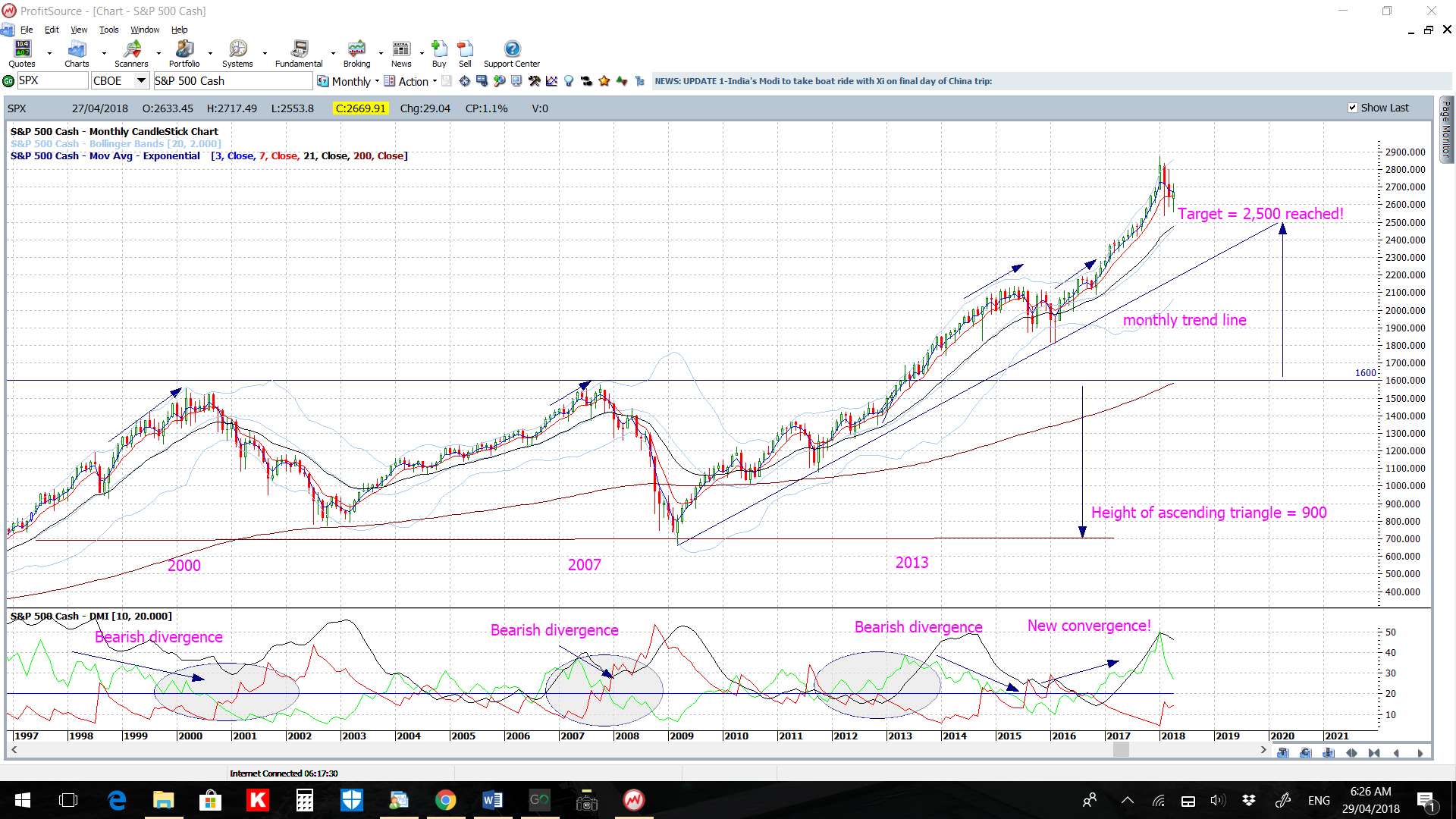This screenshot has width=1456, height=819.
Task: Click the crosshair cursor tool icon
Action: pyautogui.click(x=465, y=81)
